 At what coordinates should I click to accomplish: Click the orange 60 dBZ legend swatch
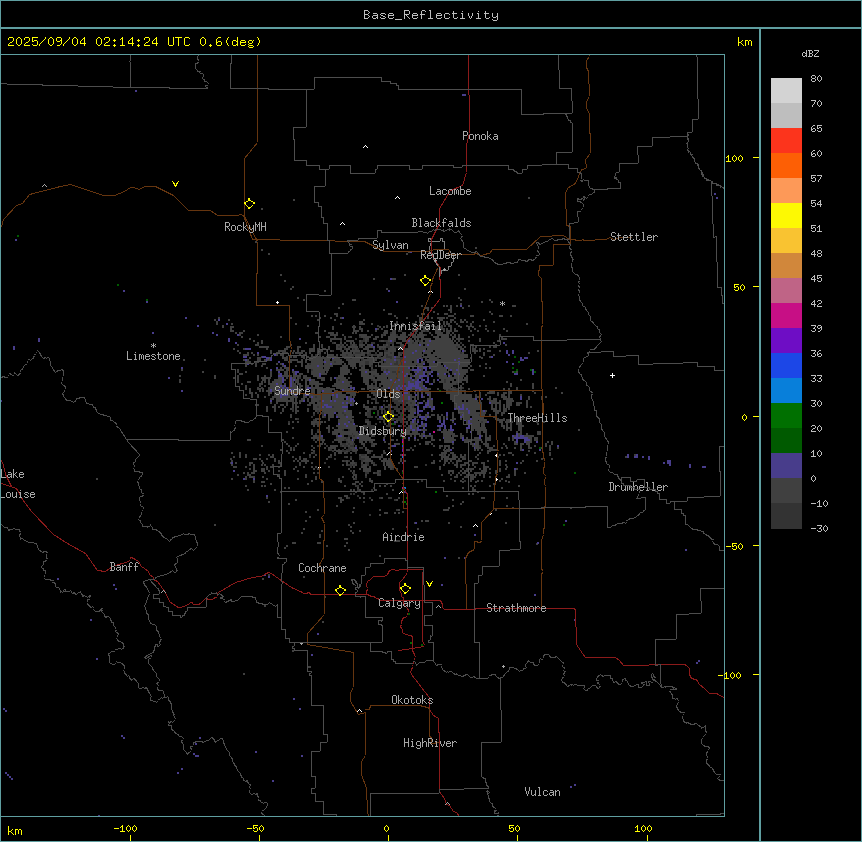[786, 165]
